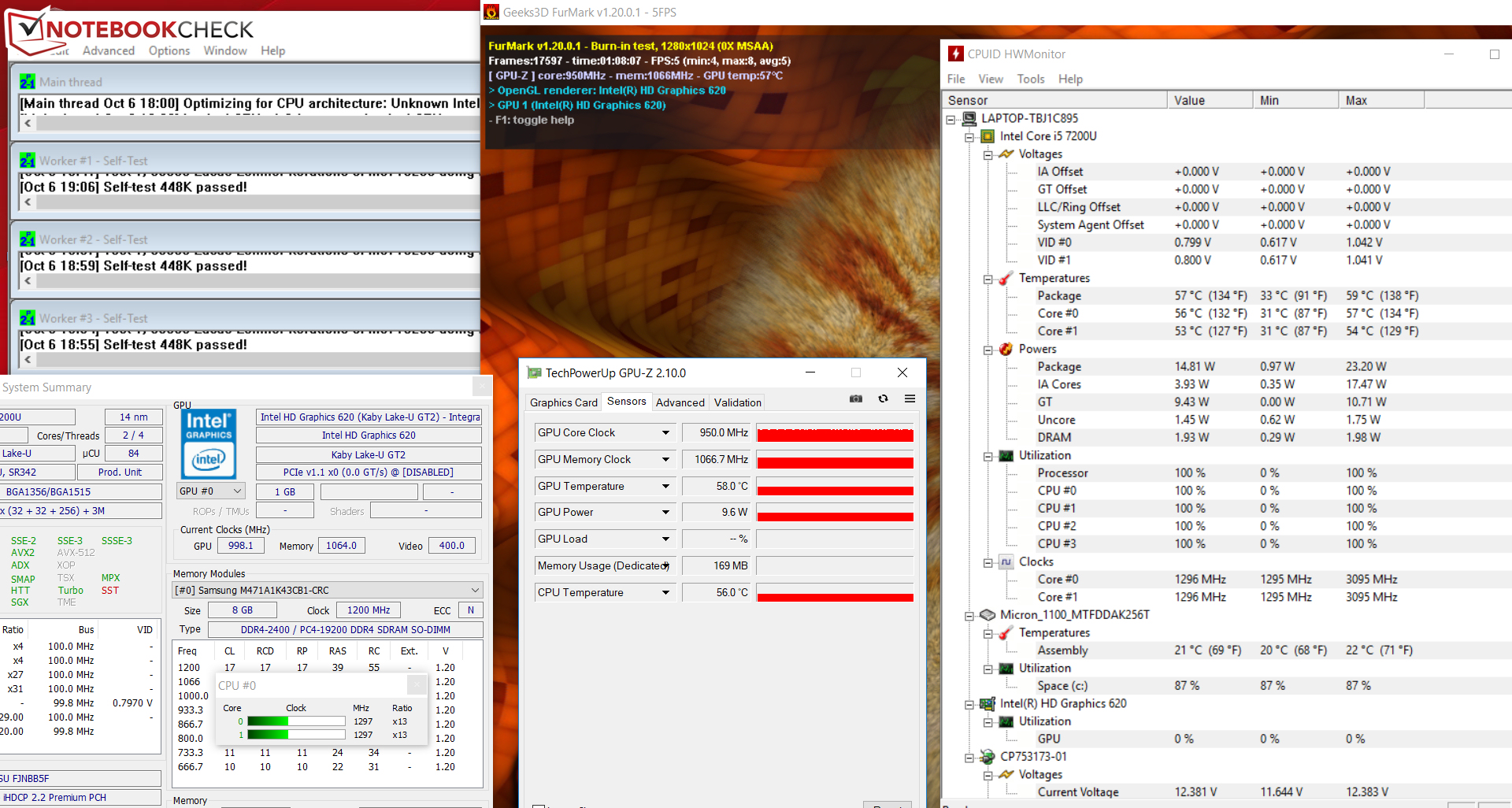1512x808 pixels.
Task: Close the System Summary panel
Action: tap(482, 386)
